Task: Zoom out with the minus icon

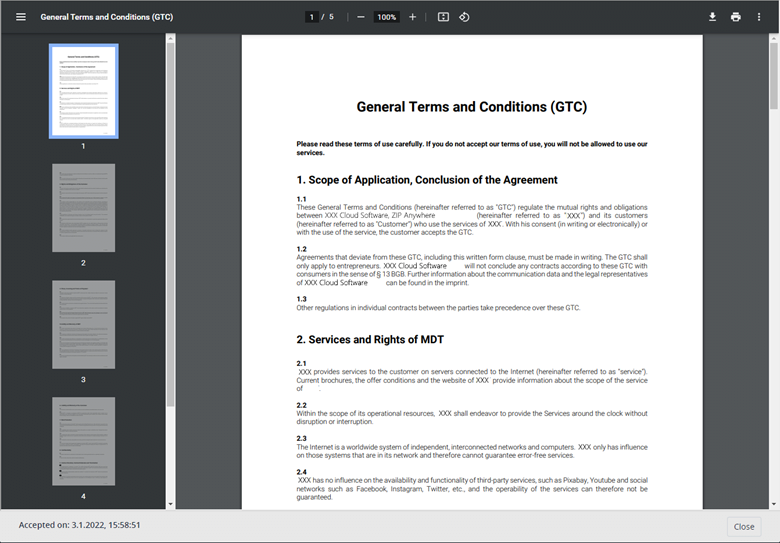Action: pyautogui.click(x=361, y=17)
